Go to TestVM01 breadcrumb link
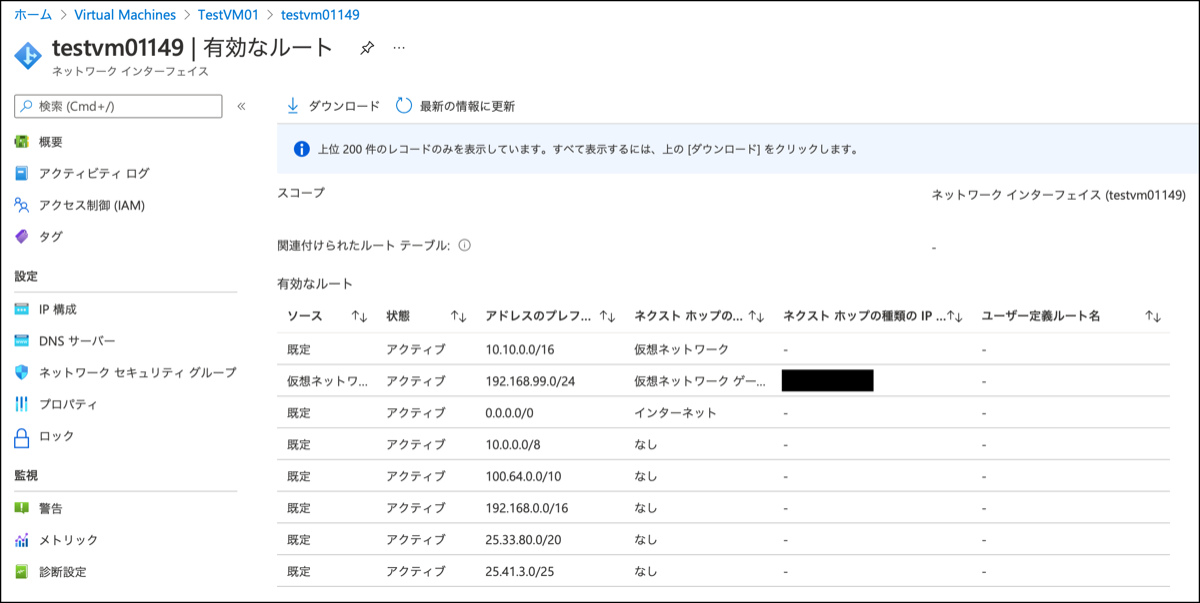 (229, 15)
